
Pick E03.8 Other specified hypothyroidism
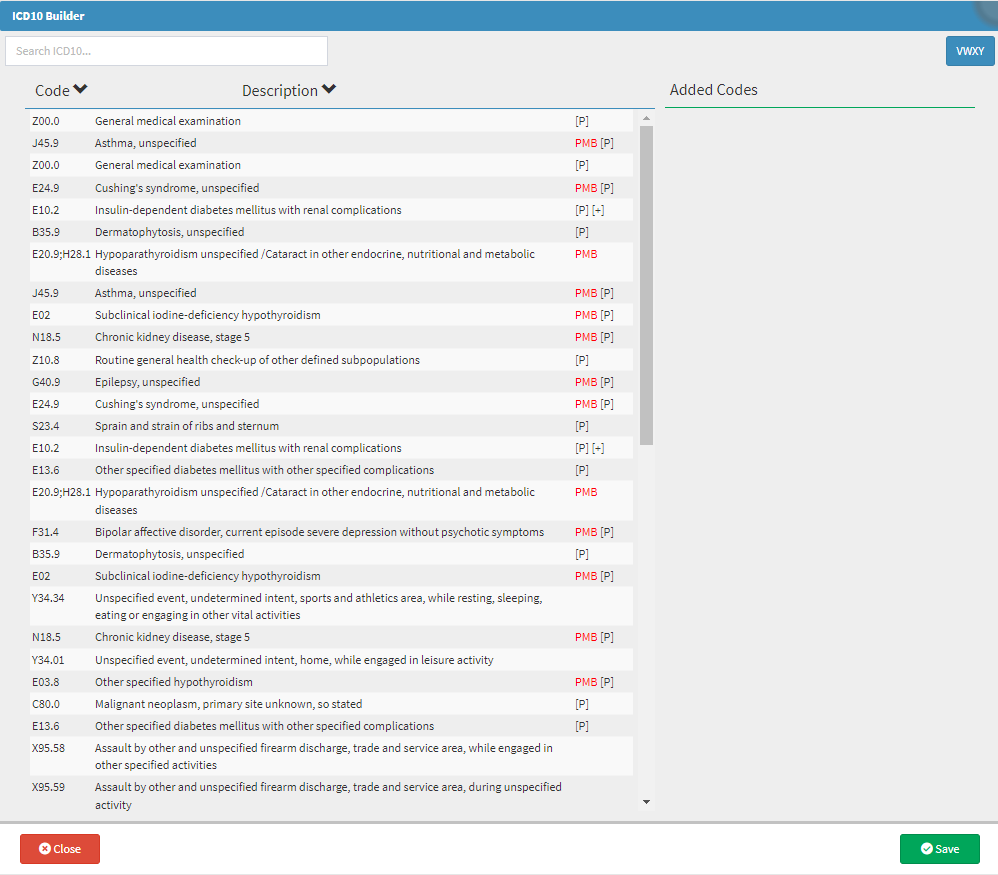click(x=173, y=682)
